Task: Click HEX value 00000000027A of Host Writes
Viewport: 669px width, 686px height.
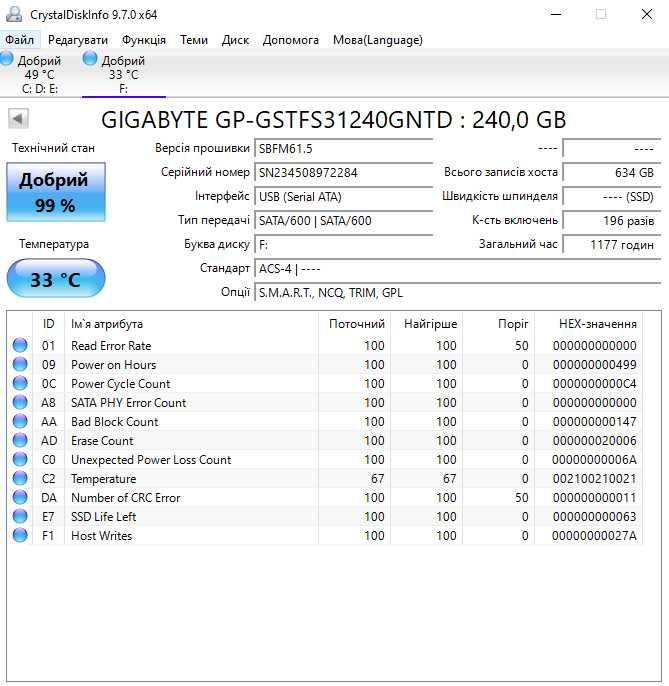Action: [x=594, y=536]
